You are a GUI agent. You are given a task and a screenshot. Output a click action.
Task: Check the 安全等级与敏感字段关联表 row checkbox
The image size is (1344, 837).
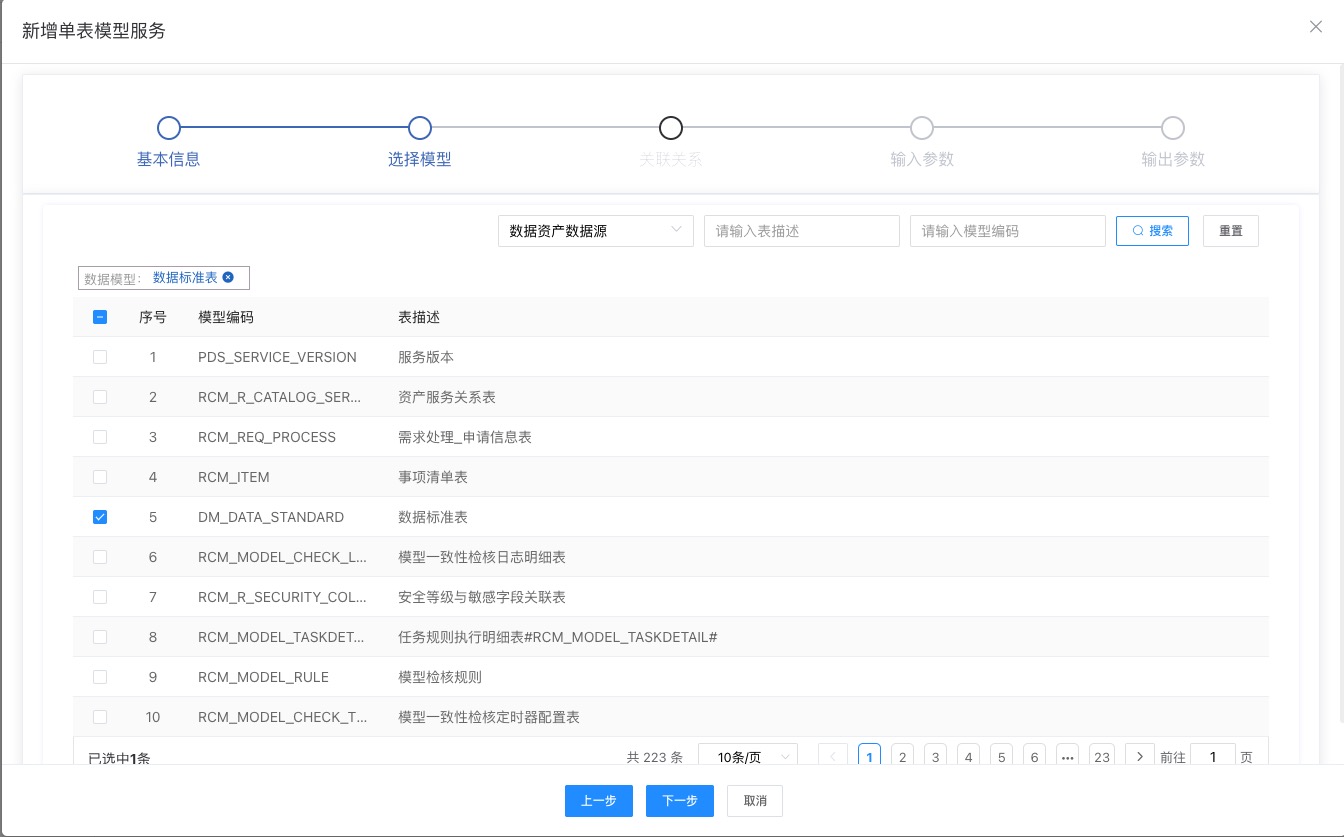coord(100,597)
